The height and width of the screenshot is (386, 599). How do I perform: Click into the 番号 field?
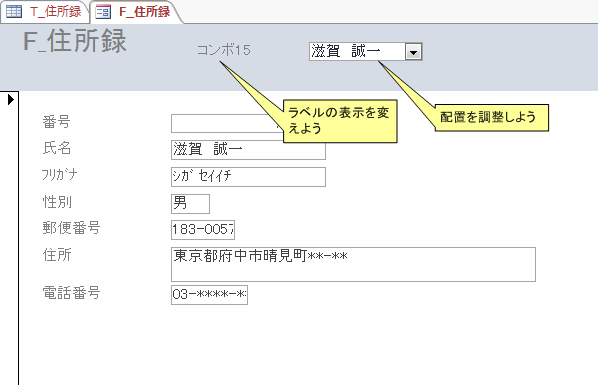click(x=227, y=123)
